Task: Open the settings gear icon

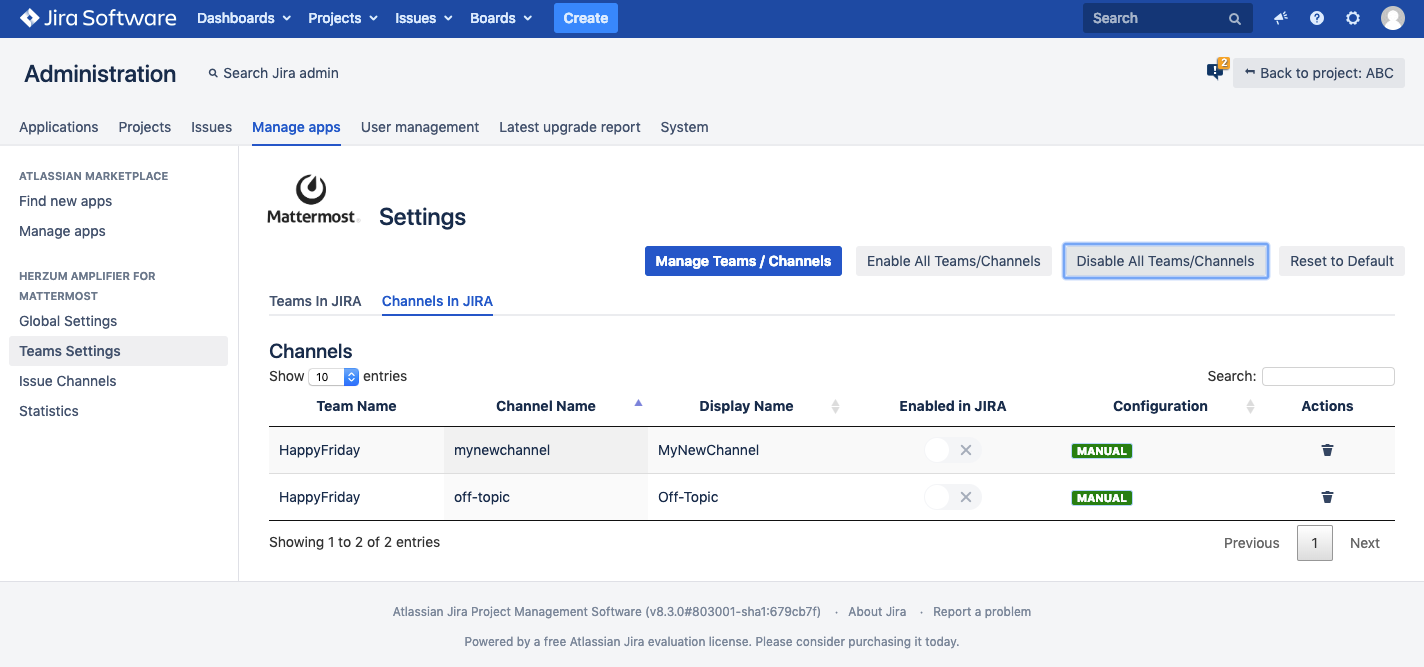Action: coord(1353,18)
